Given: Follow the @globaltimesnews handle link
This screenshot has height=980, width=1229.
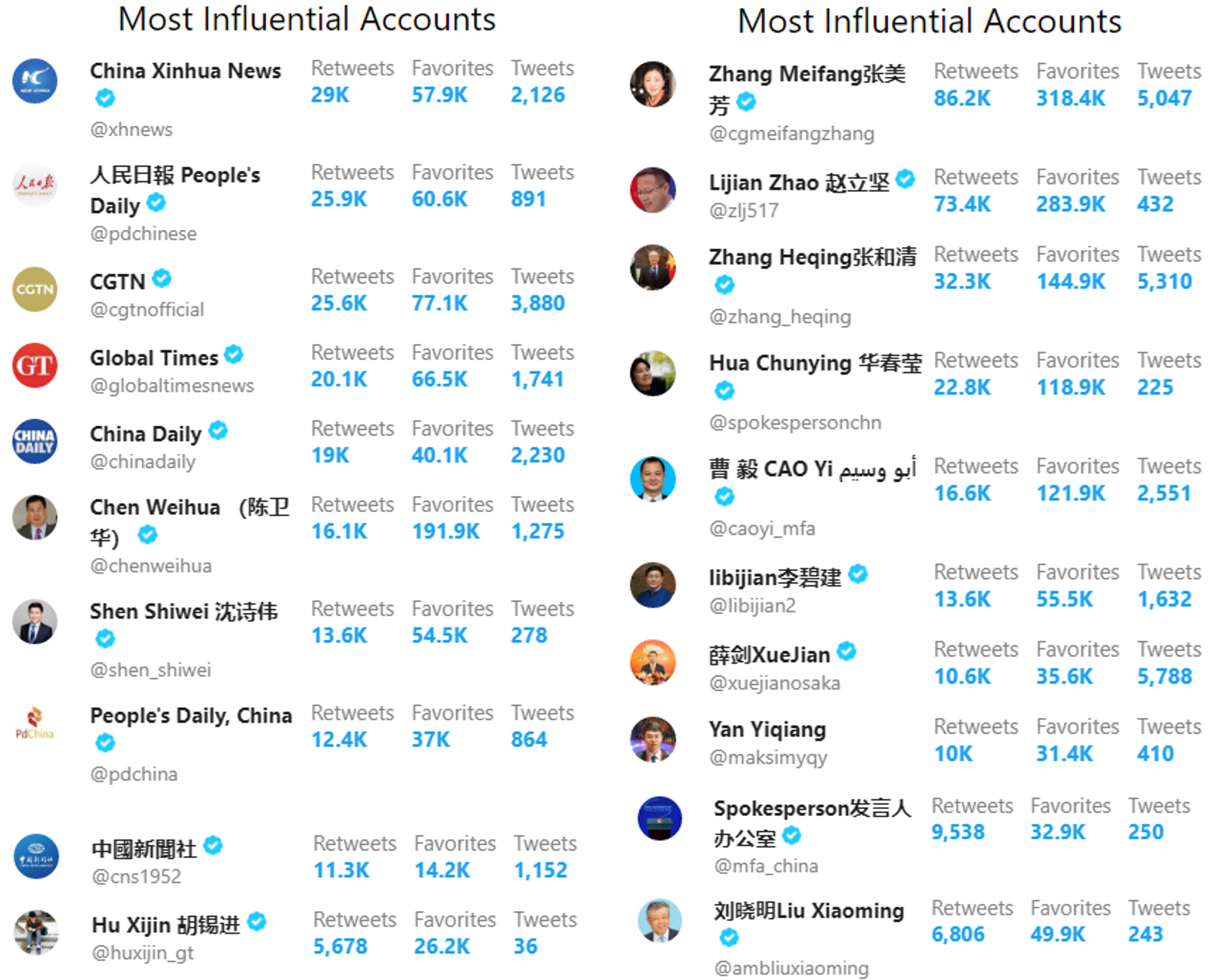Looking at the screenshot, I should [x=172, y=386].
